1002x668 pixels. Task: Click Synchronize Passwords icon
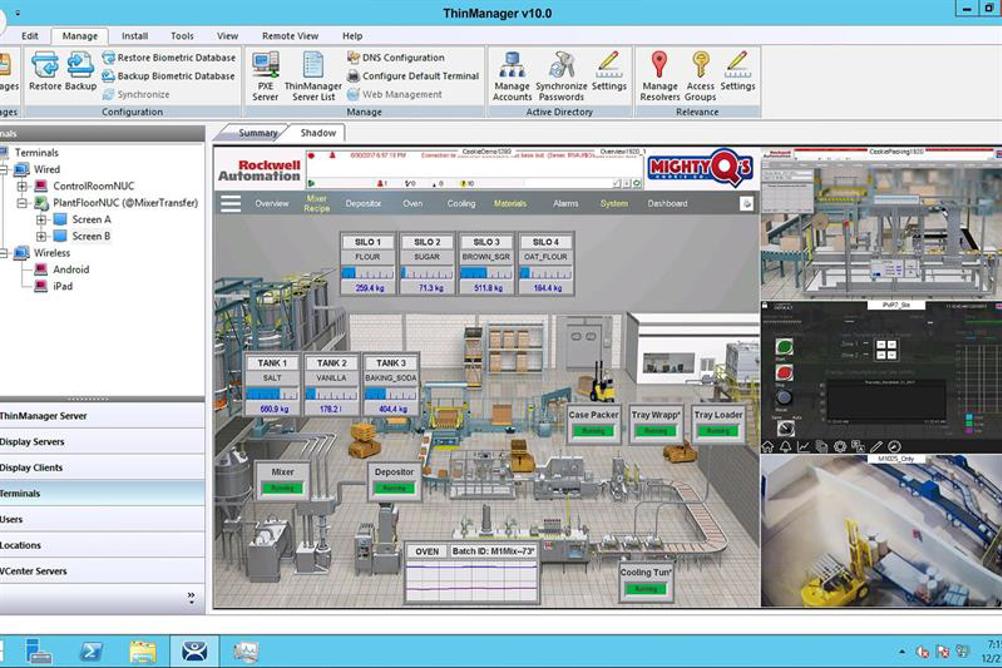[x=561, y=76]
